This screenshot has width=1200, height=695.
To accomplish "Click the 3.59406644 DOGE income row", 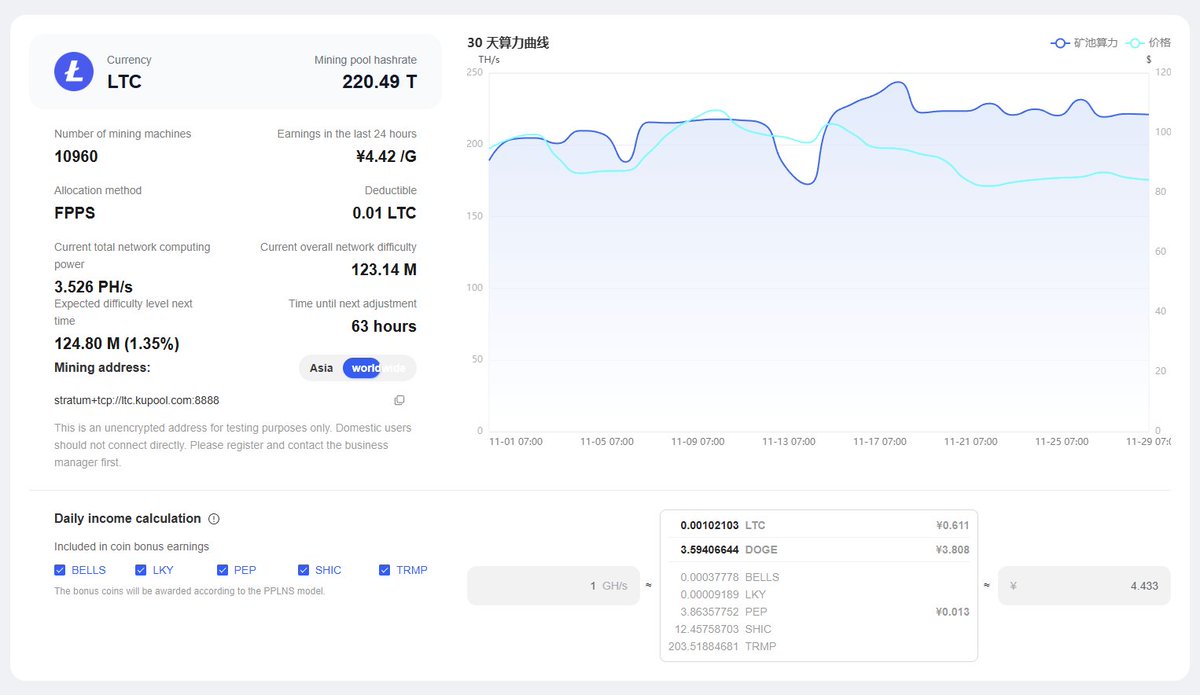I will (x=818, y=550).
